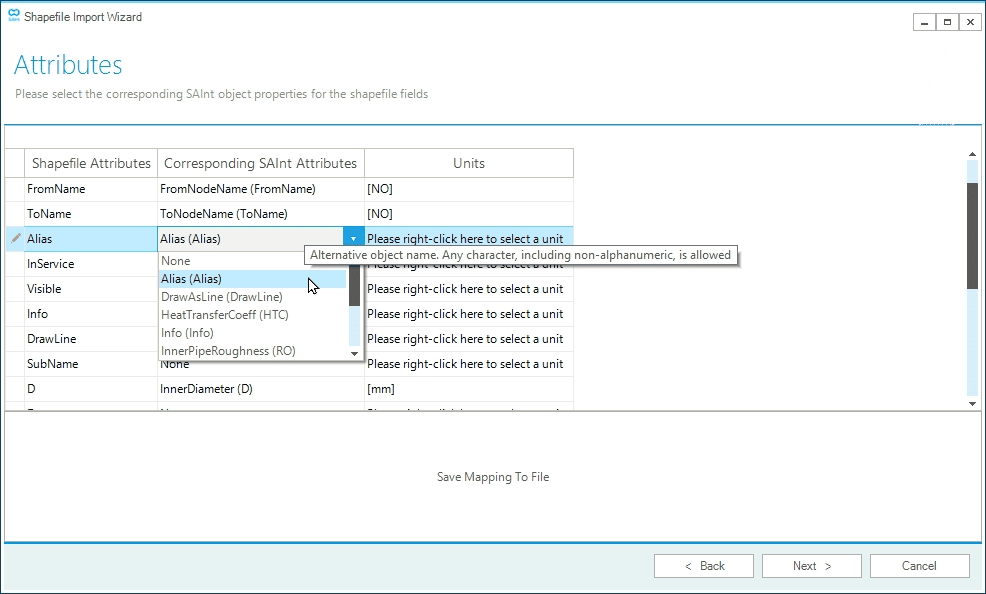The image size is (986, 594).
Task: Click the down arrow below the dropdown list scrollbar
Action: click(x=354, y=352)
